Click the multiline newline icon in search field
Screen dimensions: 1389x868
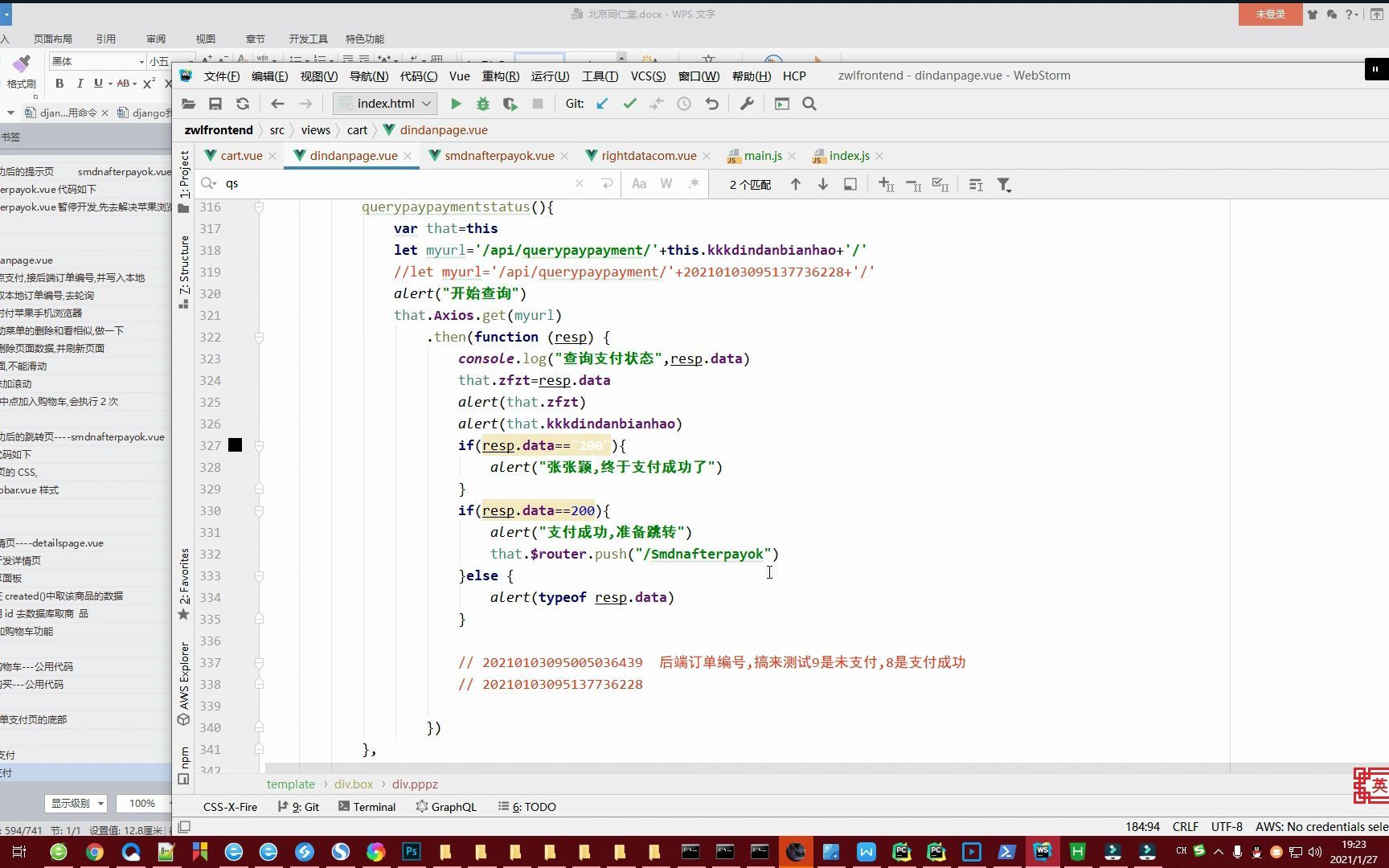pos(607,183)
